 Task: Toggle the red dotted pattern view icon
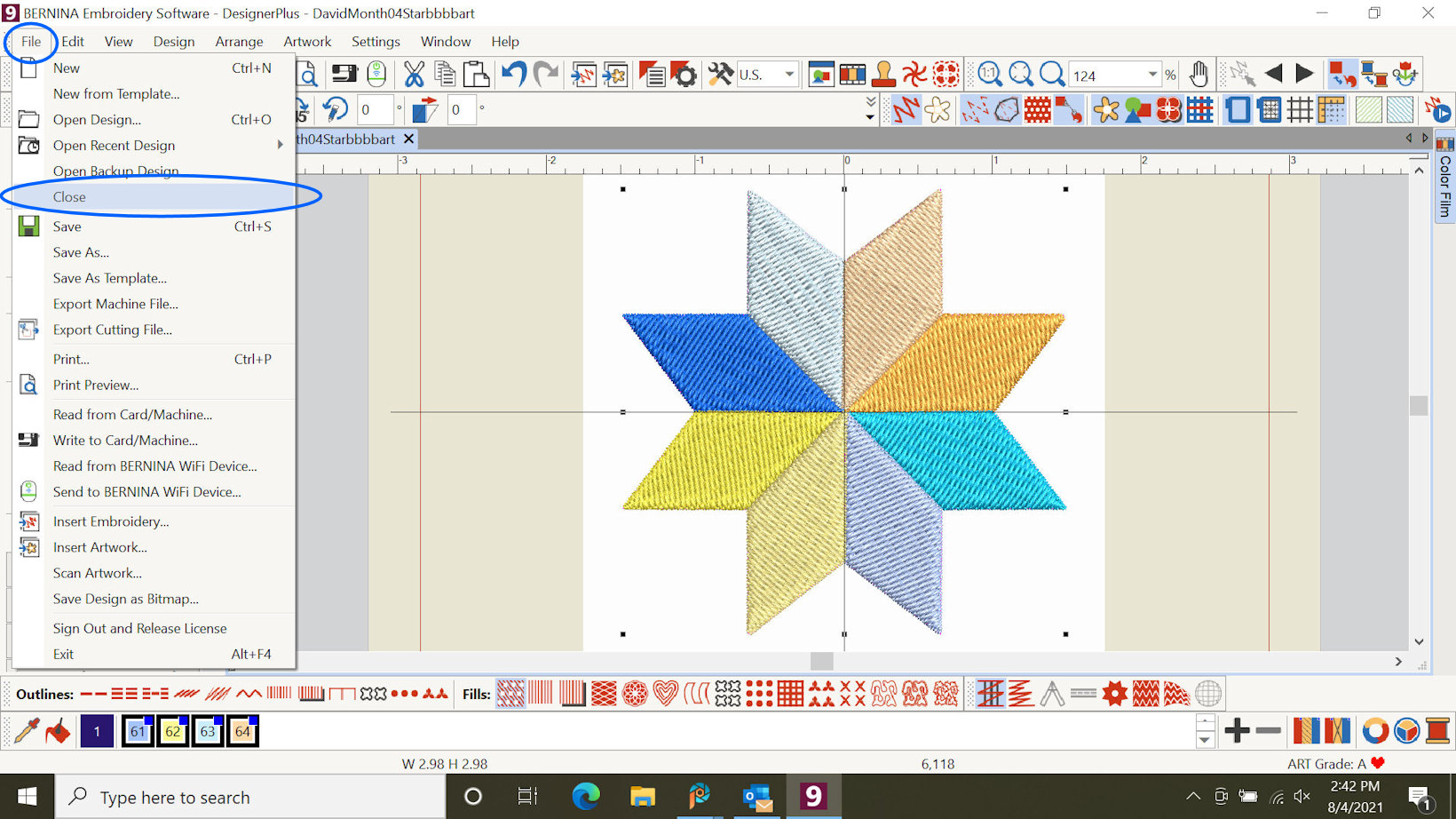pyautogui.click(x=1038, y=110)
